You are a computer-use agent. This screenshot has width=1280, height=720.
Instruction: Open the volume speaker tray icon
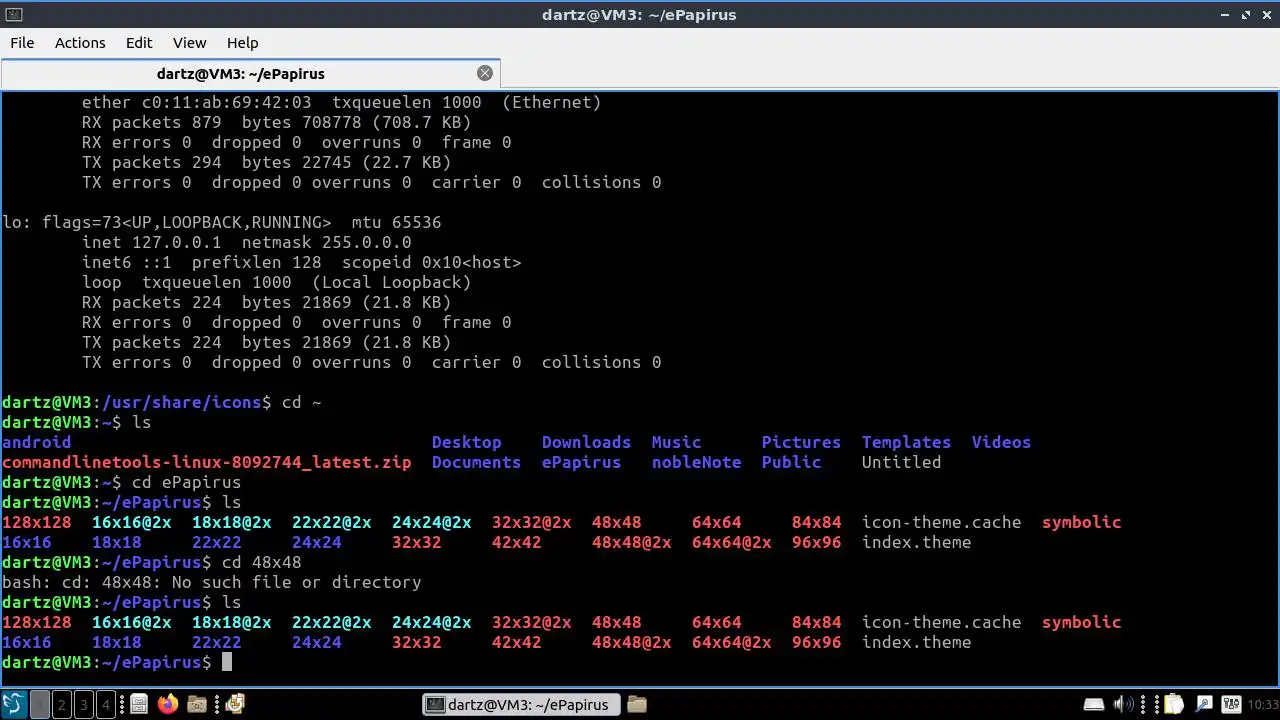[1124, 705]
